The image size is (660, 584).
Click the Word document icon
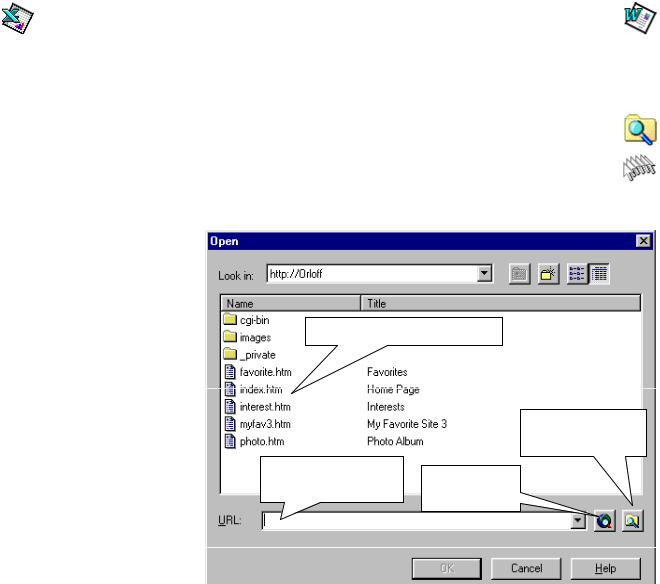point(640,18)
